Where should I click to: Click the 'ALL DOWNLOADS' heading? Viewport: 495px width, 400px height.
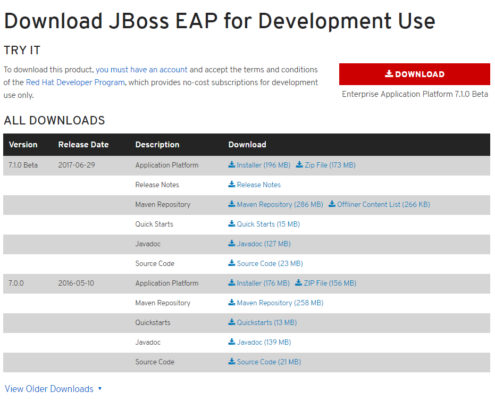[x=54, y=120]
